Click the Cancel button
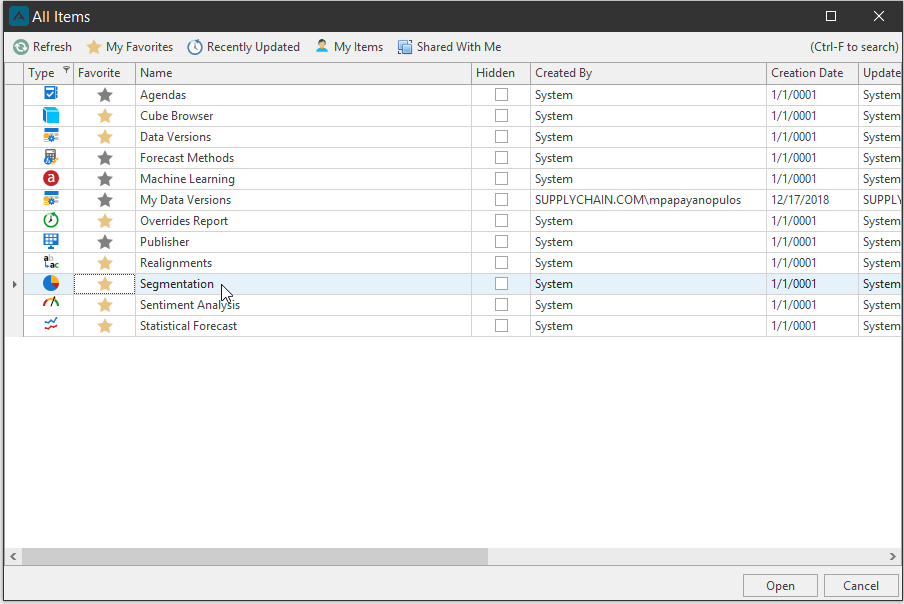The width and height of the screenshot is (904, 604). [861, 586]
